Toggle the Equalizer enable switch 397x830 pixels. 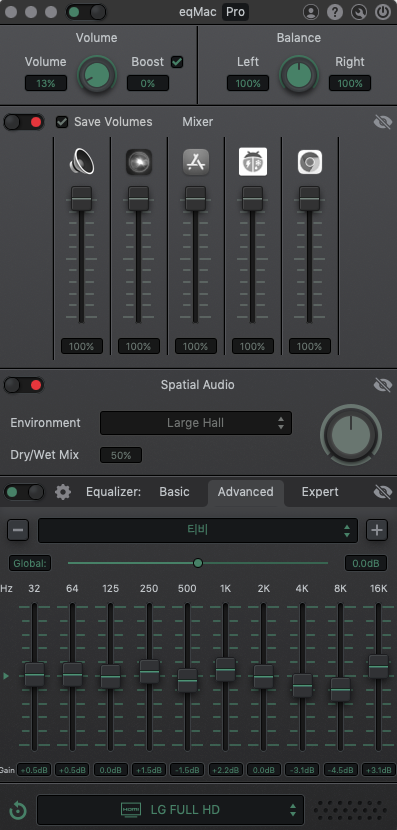tap(24, 492)
